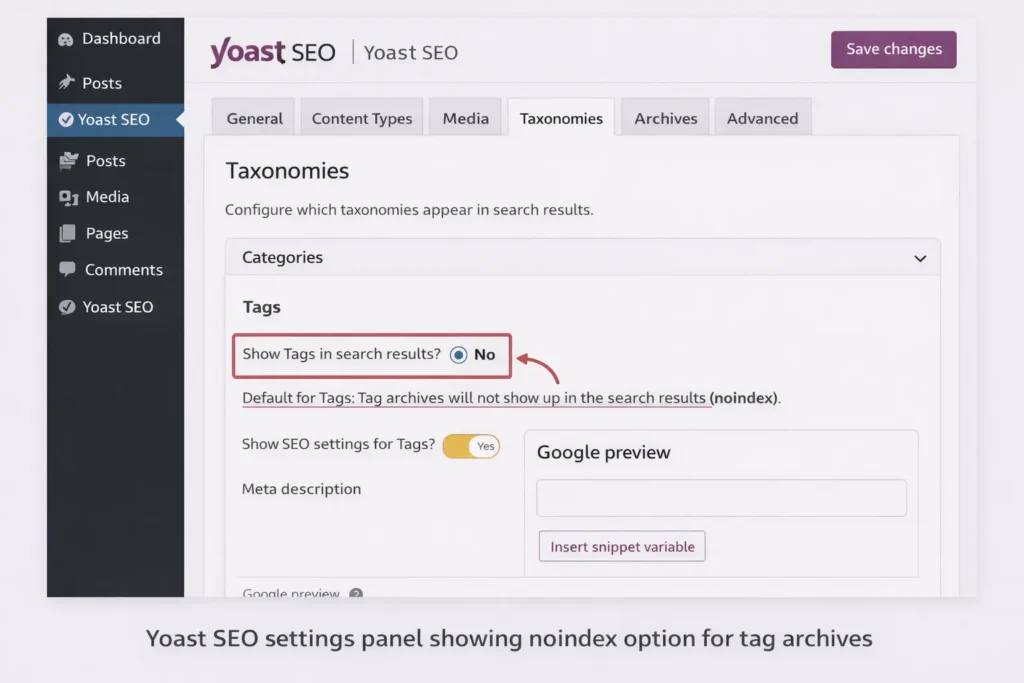
Task: Open the Content Types tab
Action: coord(361,117)
